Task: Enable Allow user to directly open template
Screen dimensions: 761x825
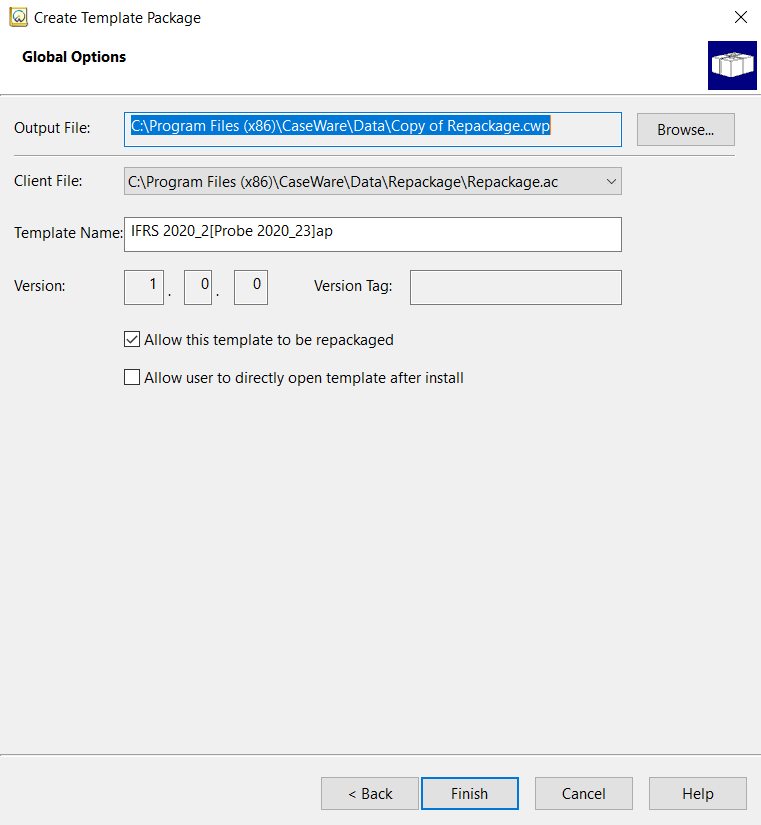Action: pyautogui.click(x=132, y=377)
